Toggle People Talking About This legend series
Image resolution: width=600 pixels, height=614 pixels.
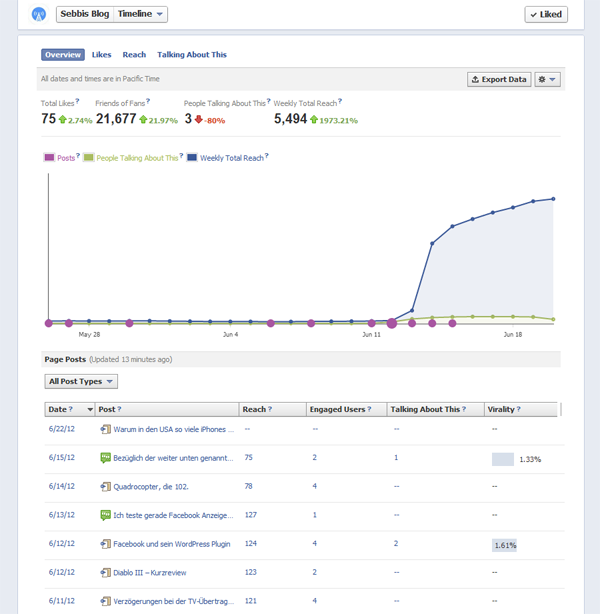pyautogui.click(x=89, y=158)
